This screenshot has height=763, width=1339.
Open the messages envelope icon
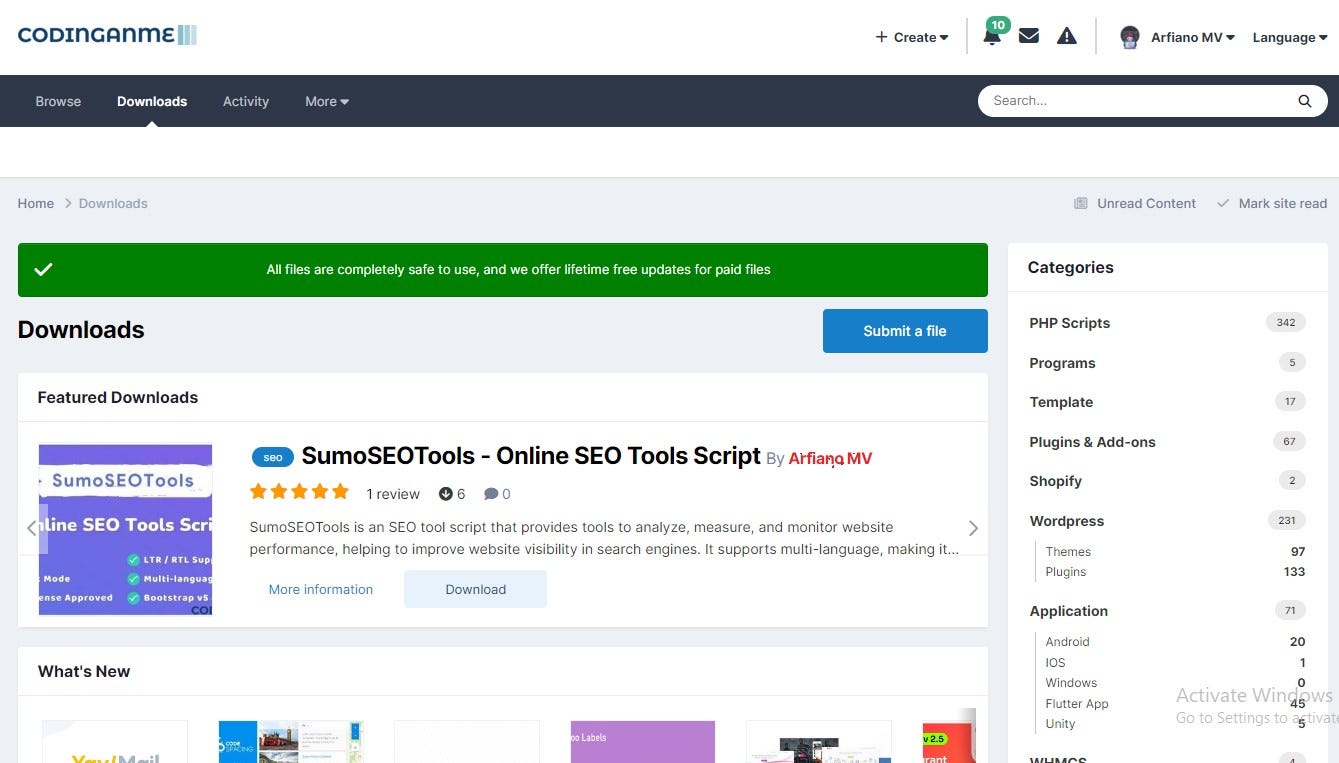point(1028,35)
